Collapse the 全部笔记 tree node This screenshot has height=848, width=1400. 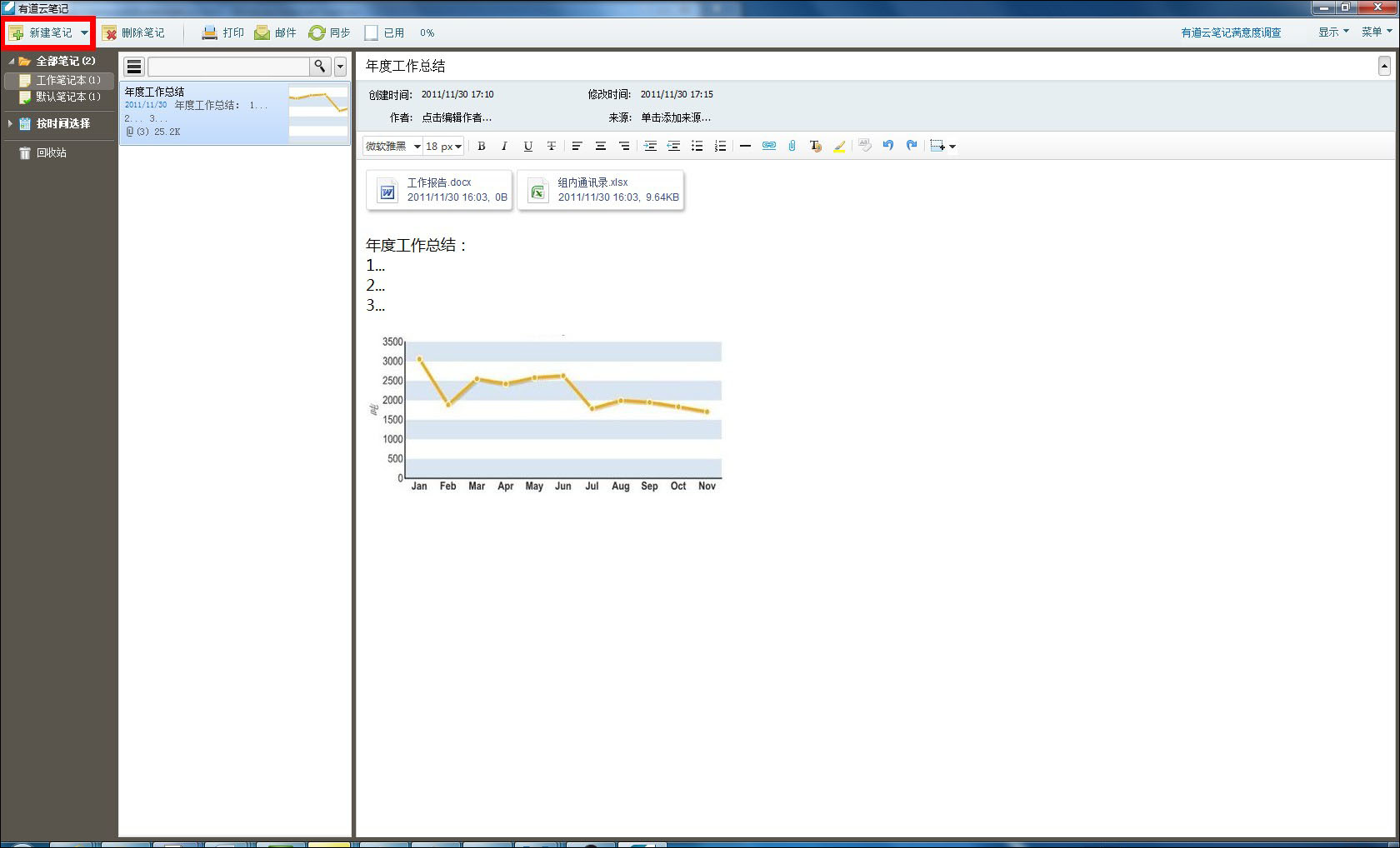[x=11, y=62]
